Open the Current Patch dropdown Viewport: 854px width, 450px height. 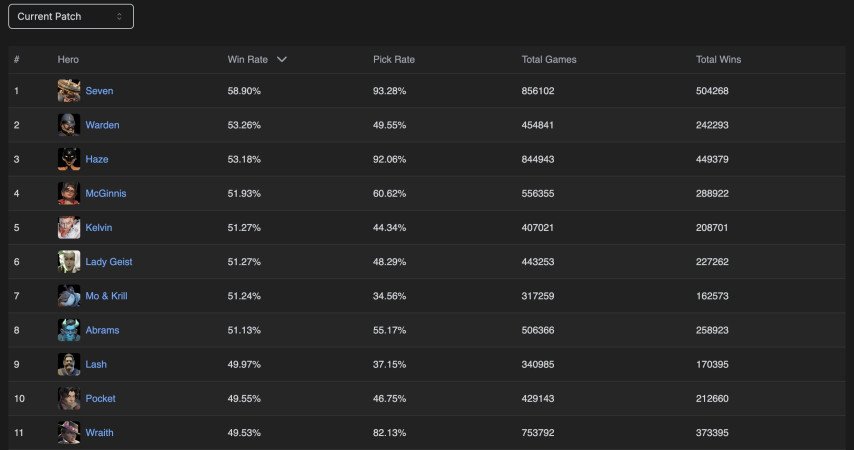[70, 16]
